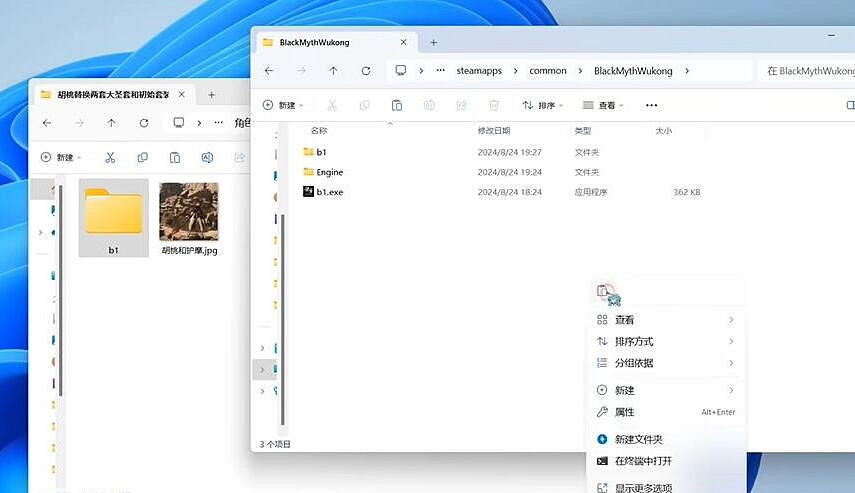Add a new tab in the left window
The image size is (855, 493).
[211, 95]
